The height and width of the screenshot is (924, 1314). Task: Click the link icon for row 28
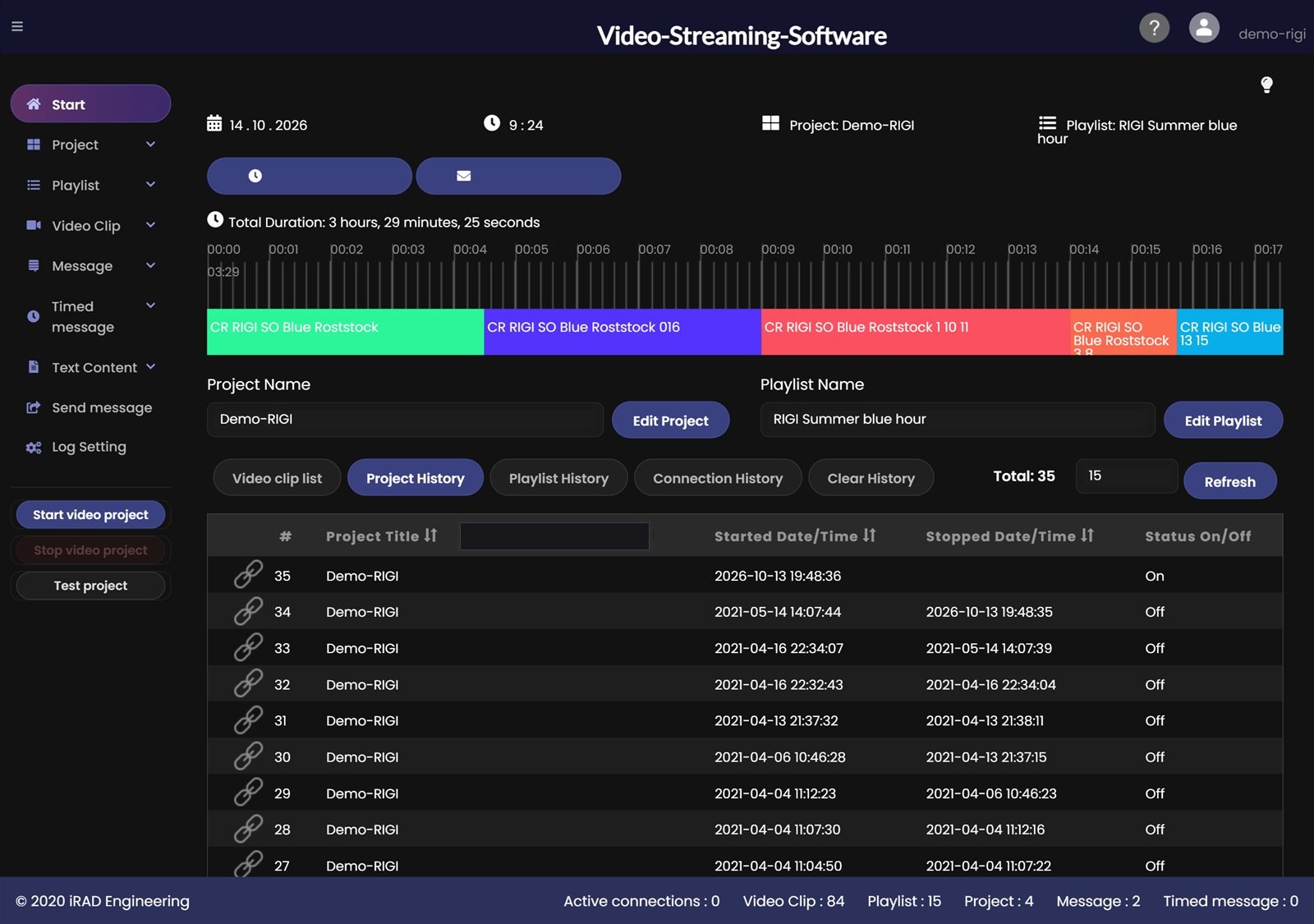pos(248,829)
